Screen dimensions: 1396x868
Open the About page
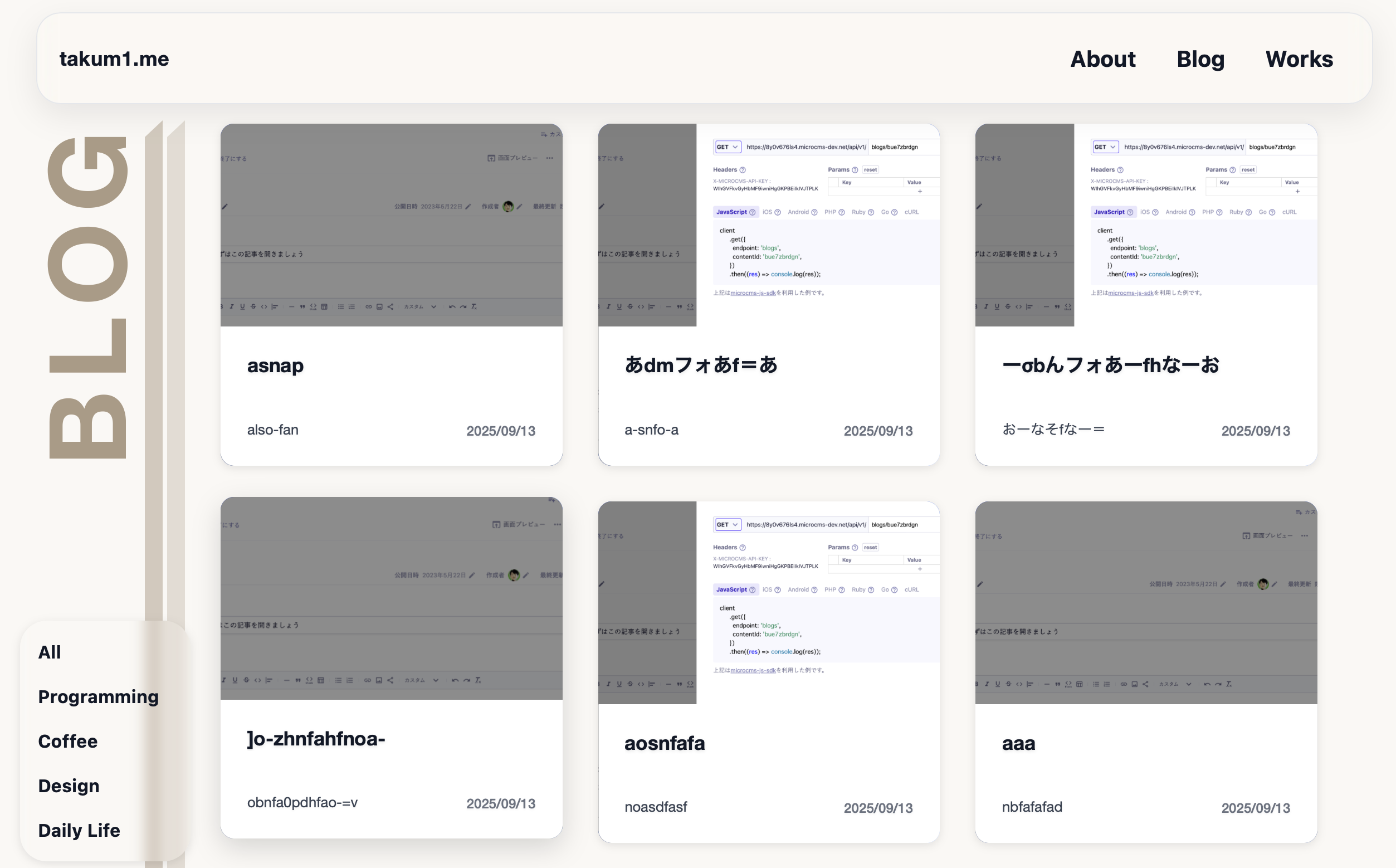click(x=1102, y=59)
